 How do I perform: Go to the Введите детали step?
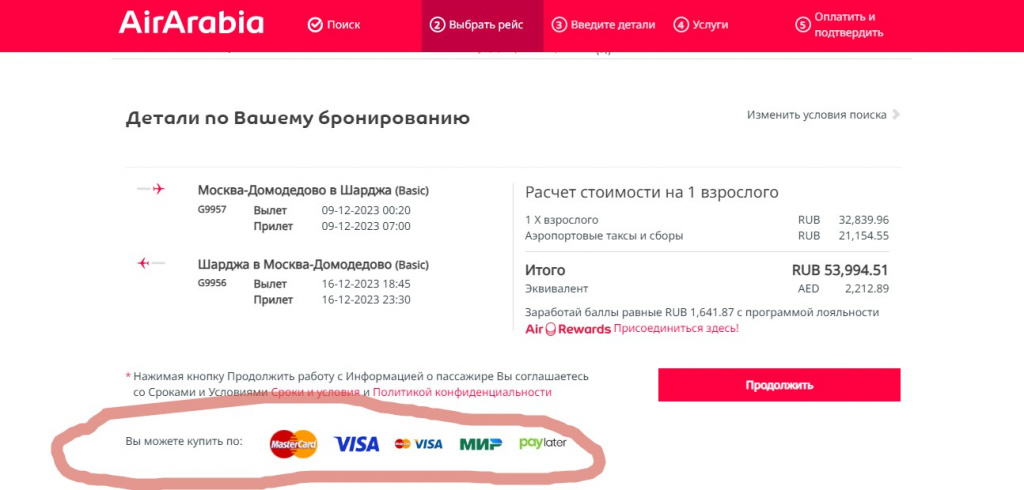603,25
